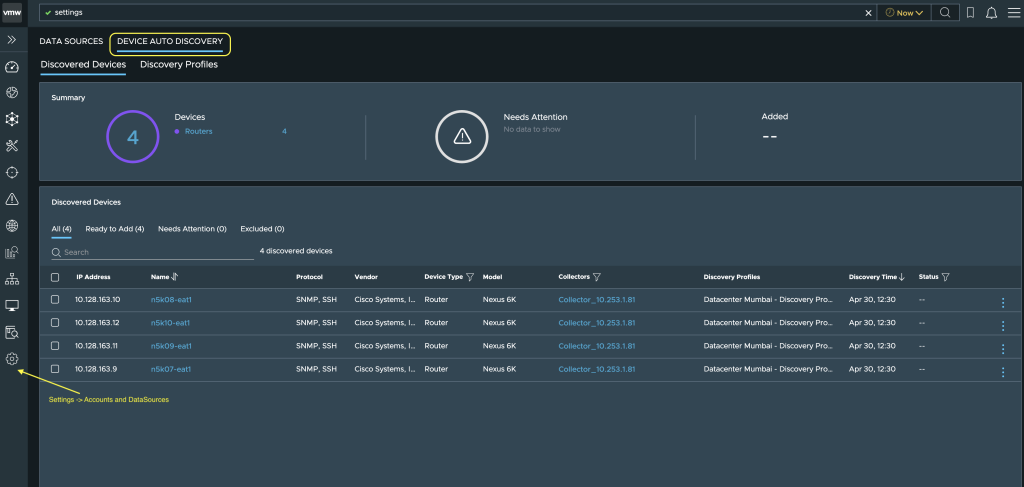The height and width of the screenshot is (487, 1024).
Task: Click the search magnifier button
Action: coord(944,12)
